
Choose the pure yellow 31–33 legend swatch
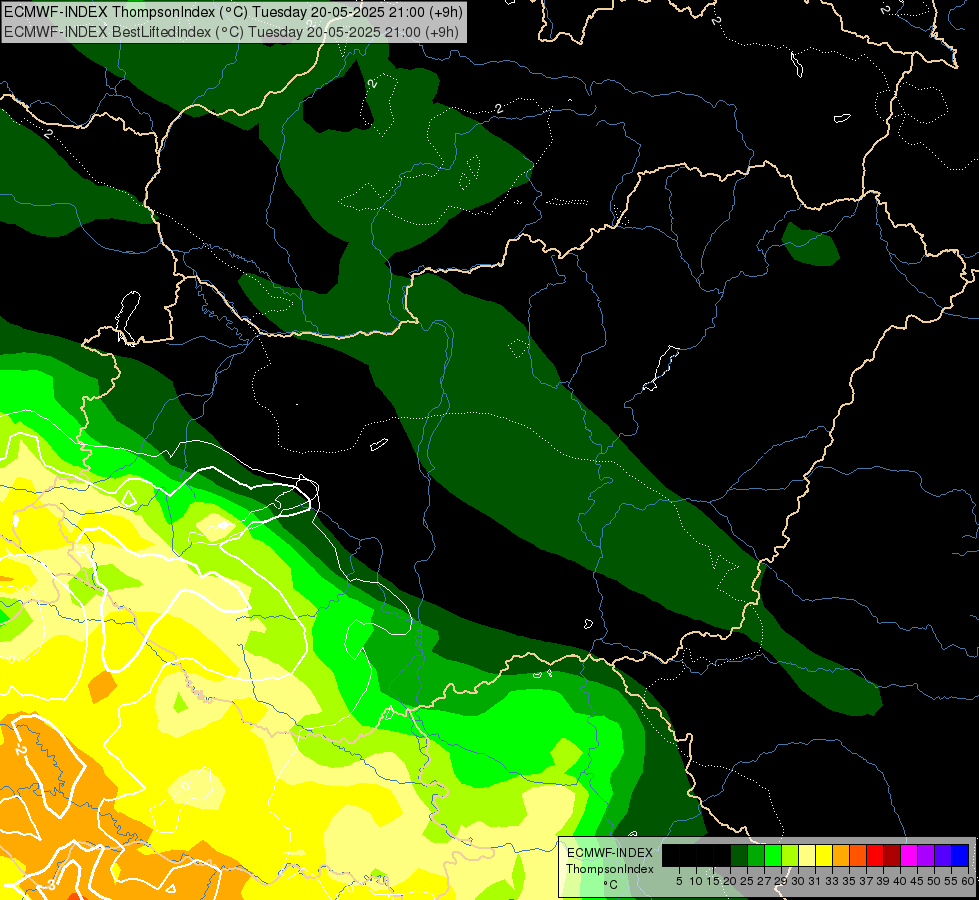824,856
